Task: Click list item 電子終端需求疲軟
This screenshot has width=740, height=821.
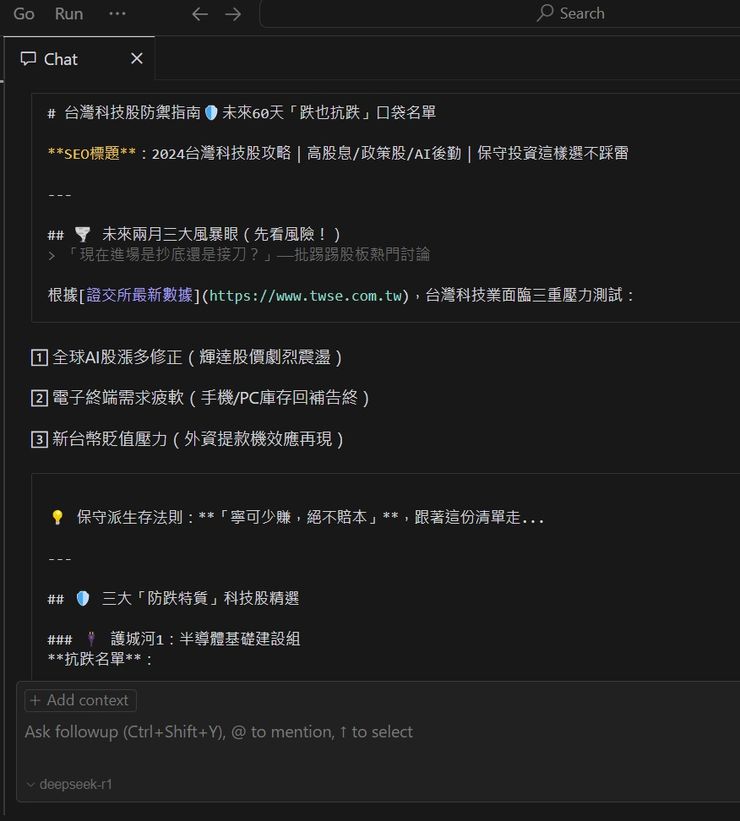Action: (211, 398)
